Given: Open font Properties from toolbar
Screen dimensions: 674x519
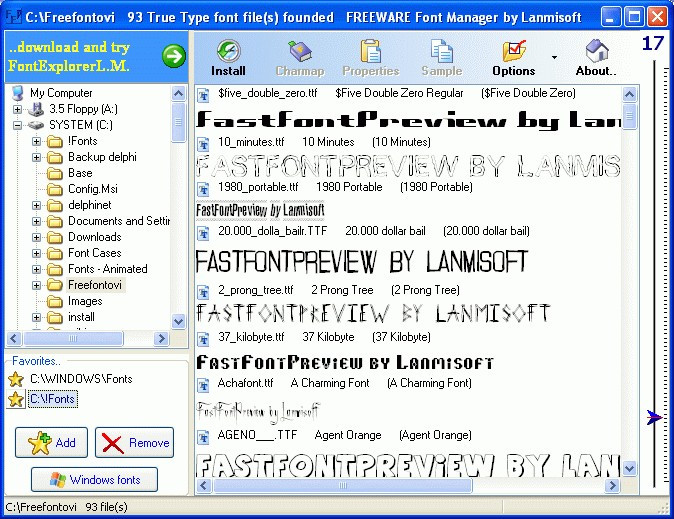Looking at the screenshot, I should (371, 51).
